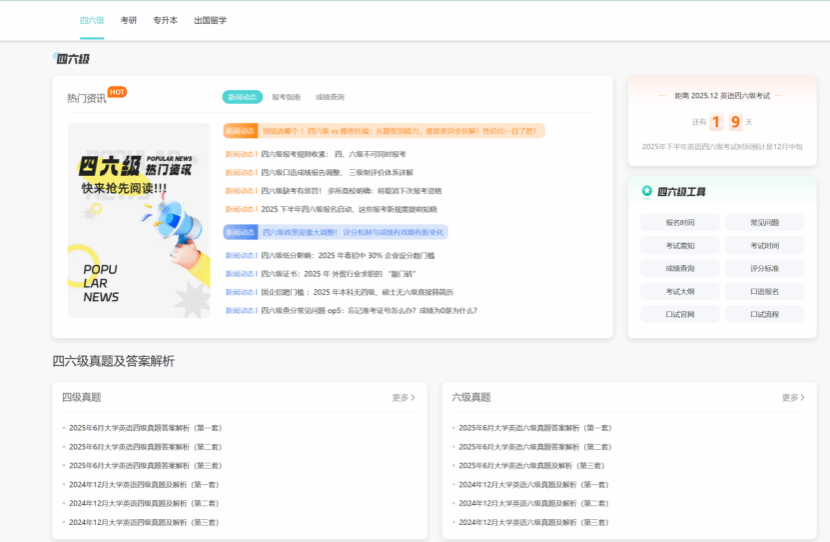Open 2024年12月 六级真题及解析 第三套 link
Viewport: 830px width, 542px height.
pos(533,522)
